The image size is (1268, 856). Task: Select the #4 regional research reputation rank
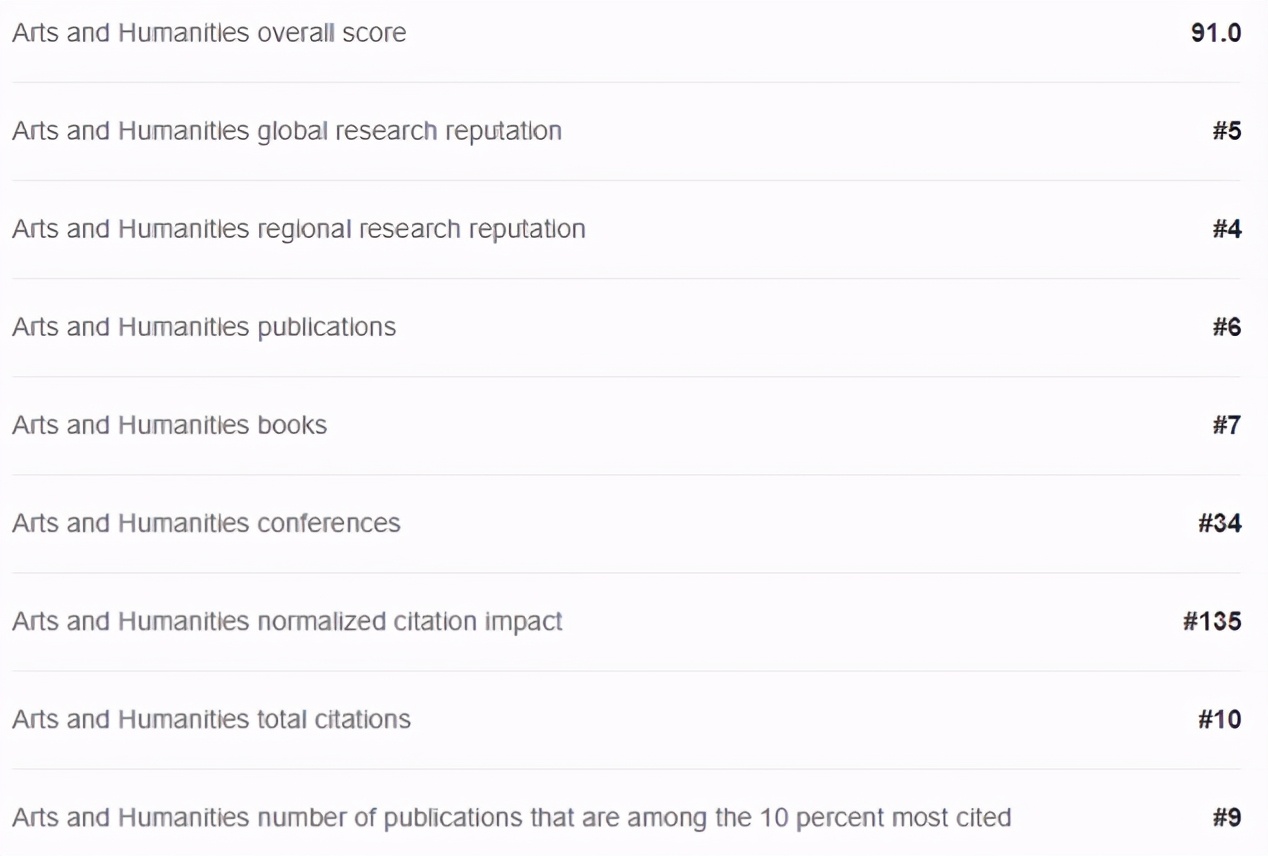pos(1226,229)
